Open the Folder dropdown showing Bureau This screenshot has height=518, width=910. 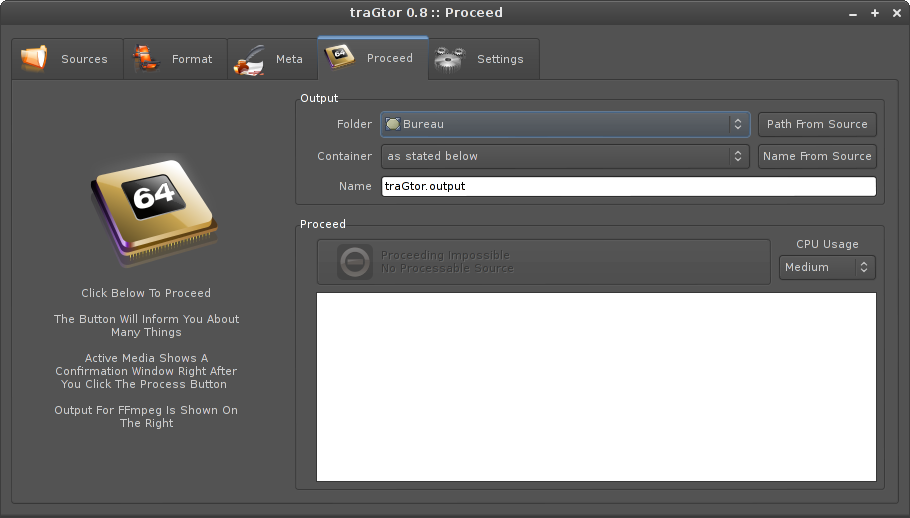(x=565, y=124)
